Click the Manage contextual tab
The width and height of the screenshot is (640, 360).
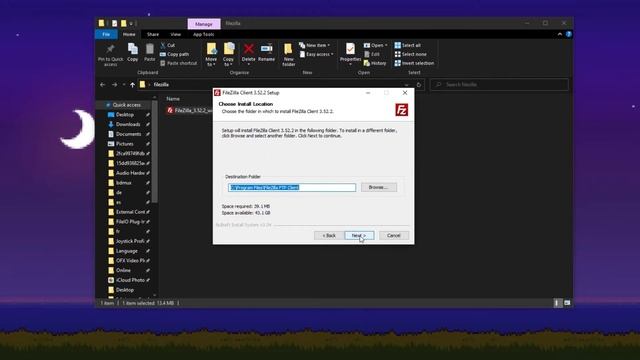tap(204, 24)
